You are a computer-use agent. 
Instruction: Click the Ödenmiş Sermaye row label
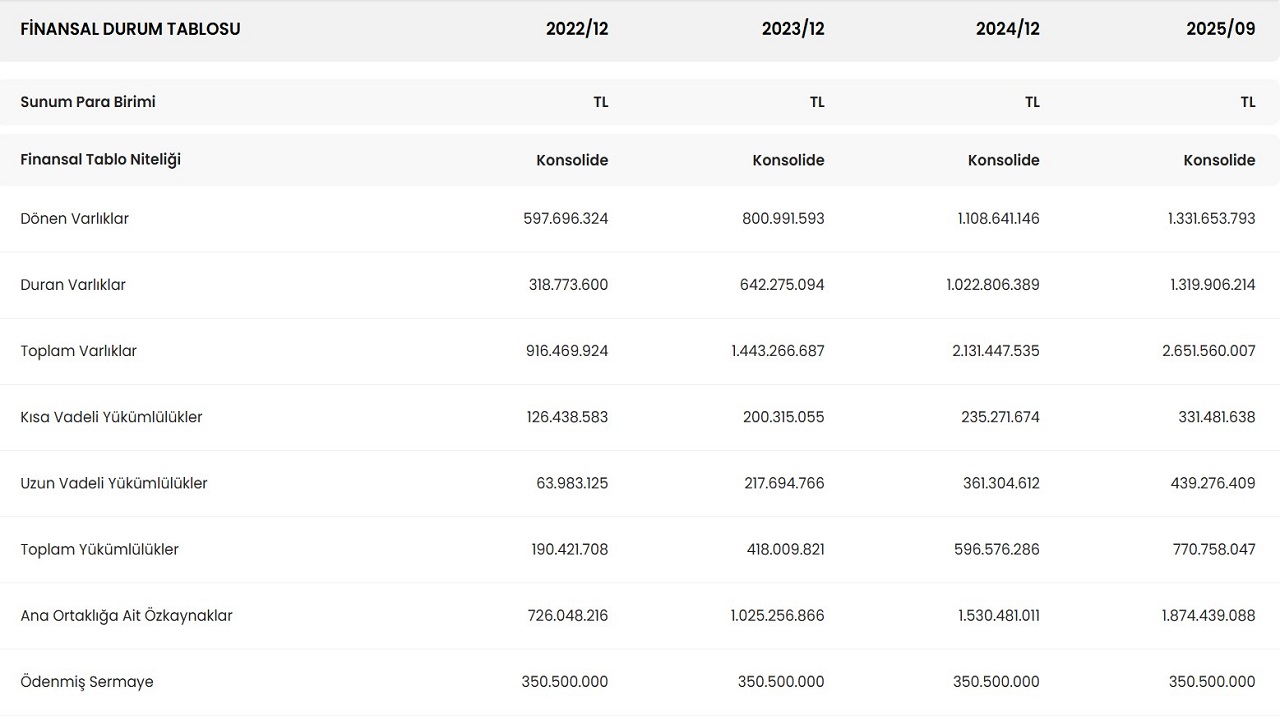[x=86, y=682]
